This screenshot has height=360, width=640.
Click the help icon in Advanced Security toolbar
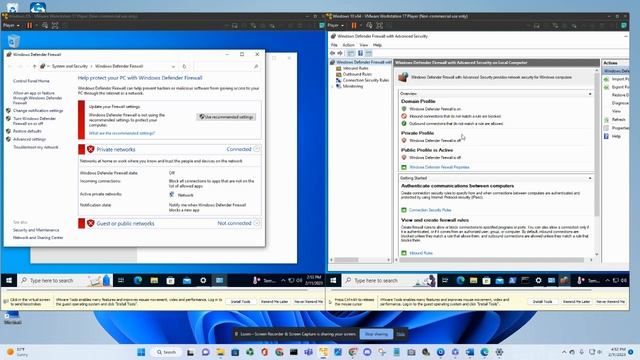point(360,53)
